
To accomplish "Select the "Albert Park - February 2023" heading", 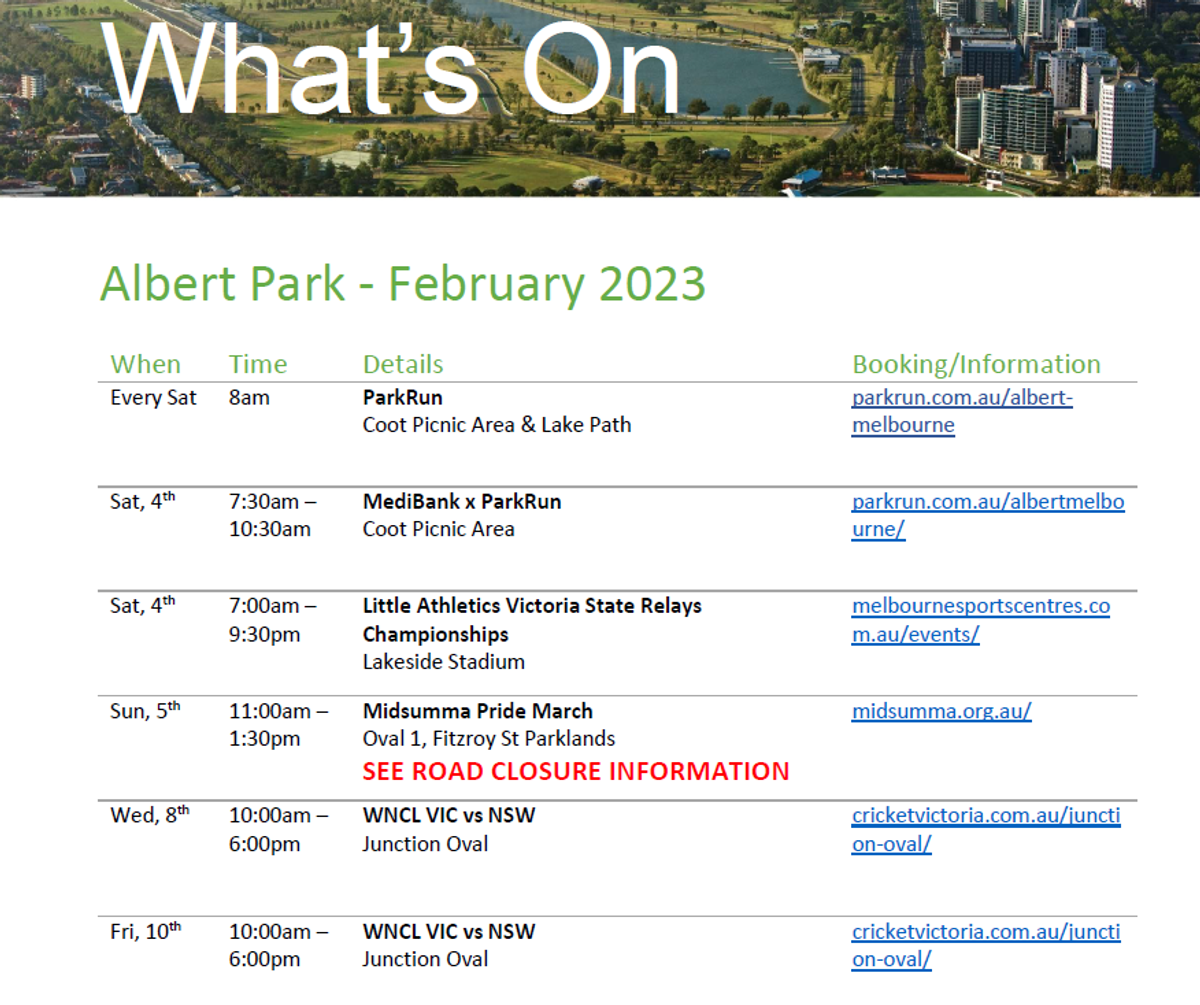I will [x=402, y=284].
